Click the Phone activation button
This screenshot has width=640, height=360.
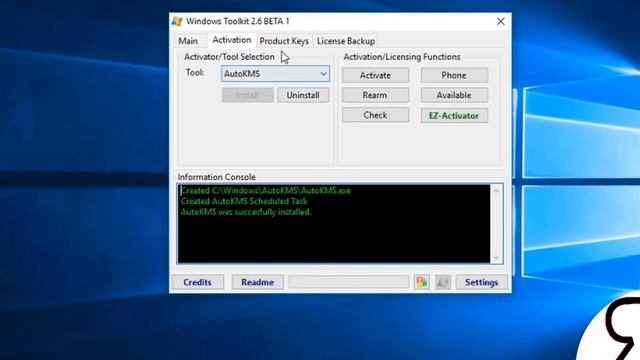click(454, 75)
